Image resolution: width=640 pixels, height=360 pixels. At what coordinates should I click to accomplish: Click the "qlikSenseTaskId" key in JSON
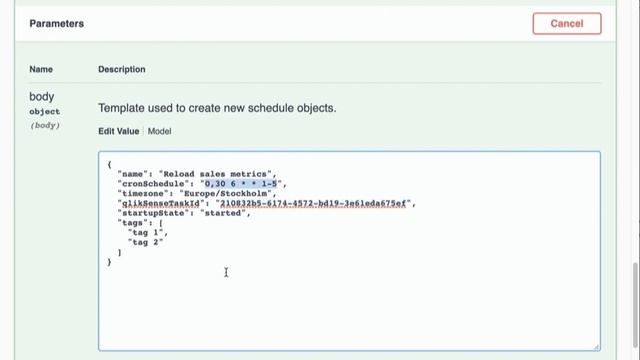tap(161, 203)
